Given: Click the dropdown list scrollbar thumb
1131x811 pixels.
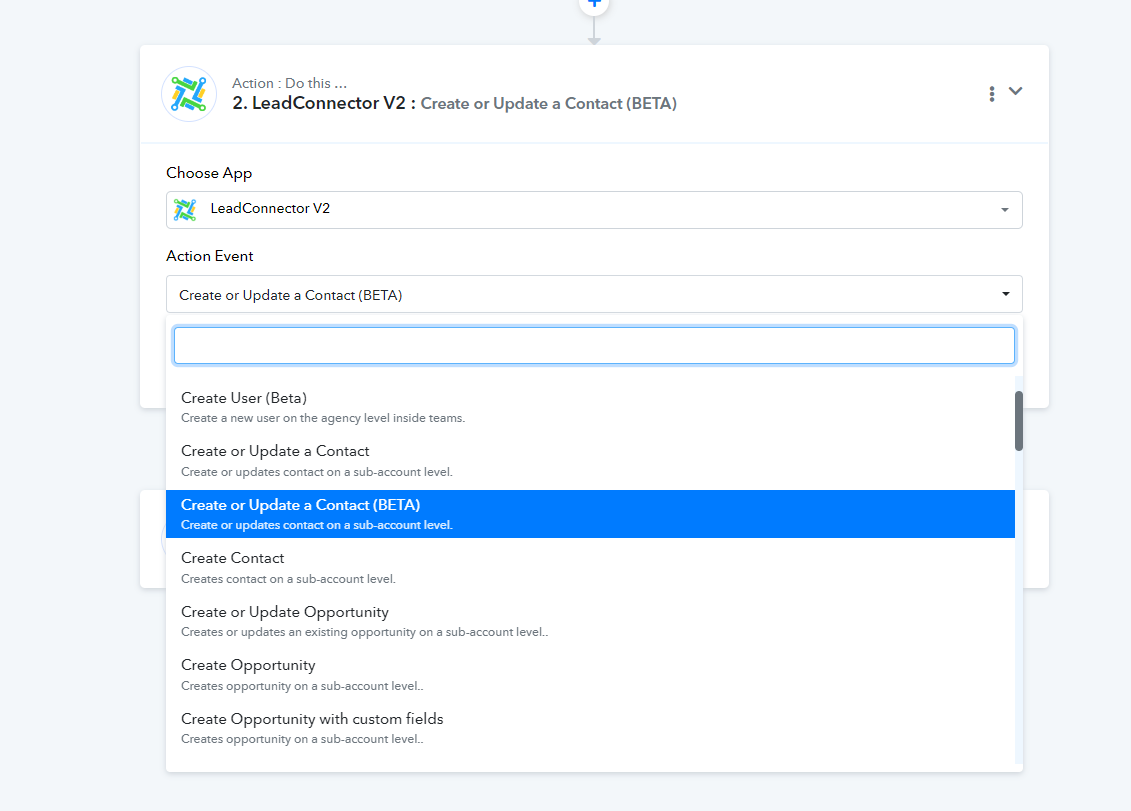Looking at the screenshot, I should [1018, 421].
